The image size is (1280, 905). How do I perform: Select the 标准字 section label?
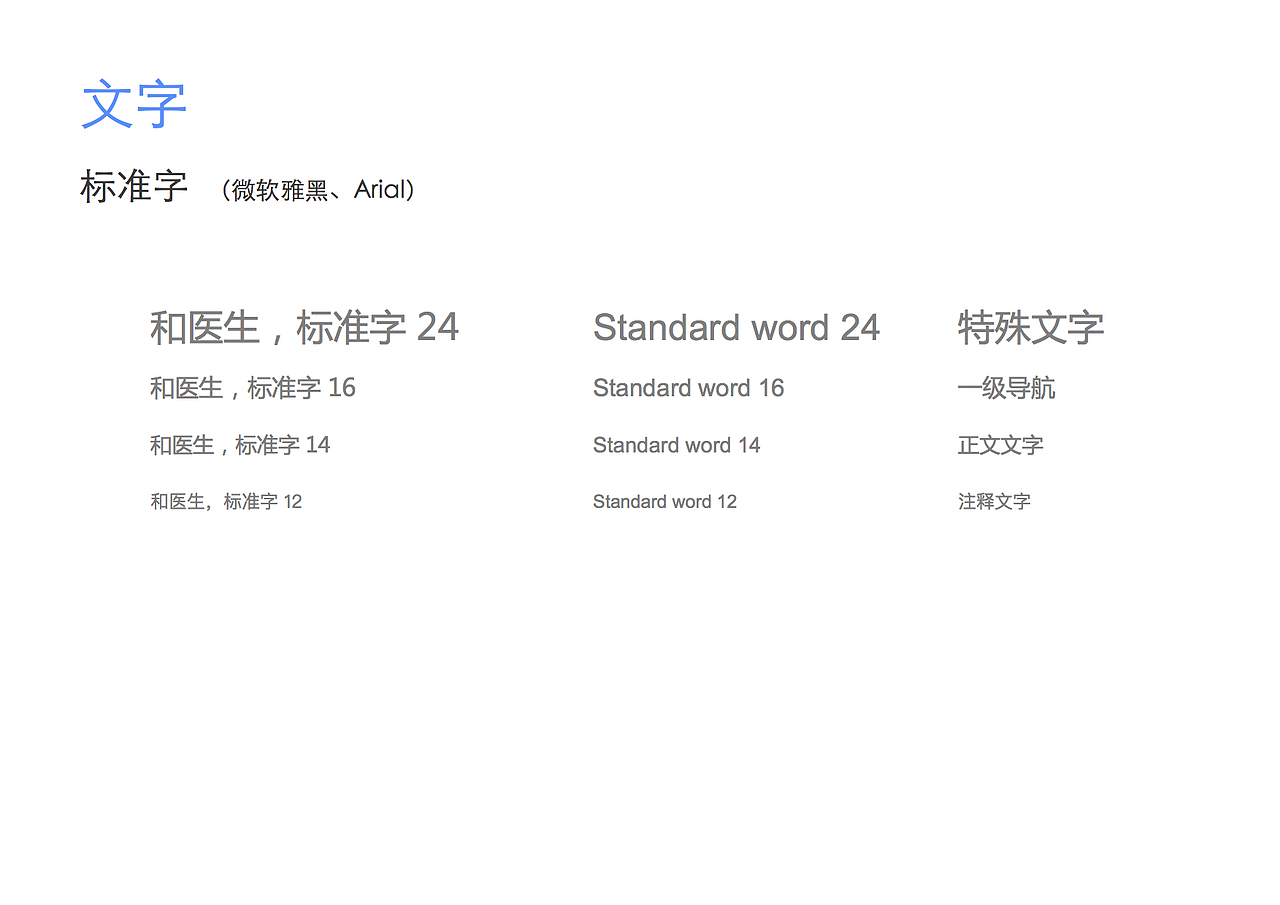[134, 188]
